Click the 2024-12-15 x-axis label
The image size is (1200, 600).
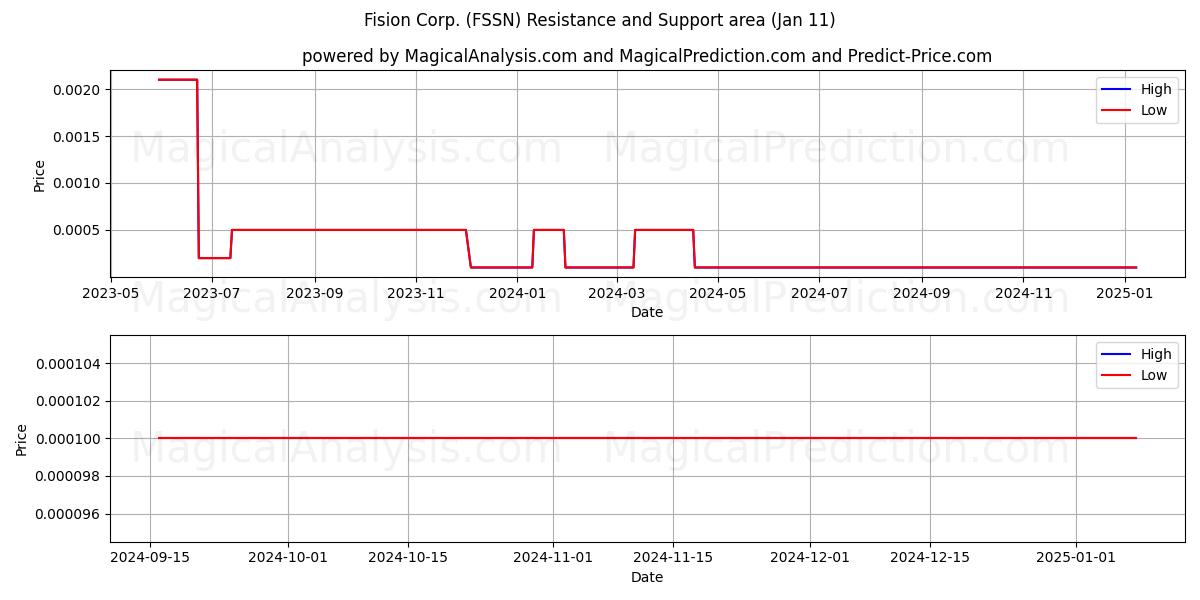click(x=930, y=559)
